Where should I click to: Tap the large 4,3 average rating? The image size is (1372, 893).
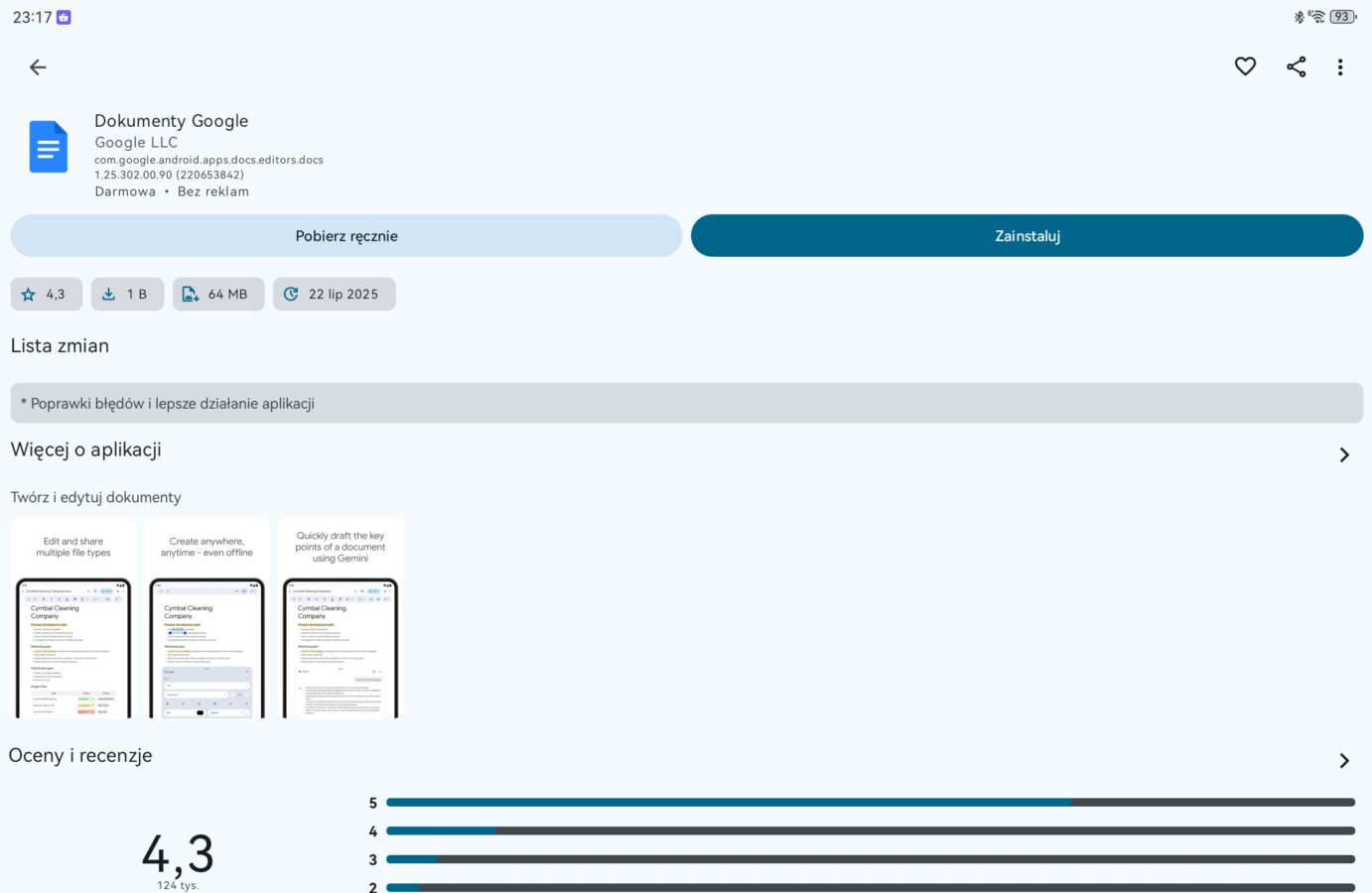[178, 853]
